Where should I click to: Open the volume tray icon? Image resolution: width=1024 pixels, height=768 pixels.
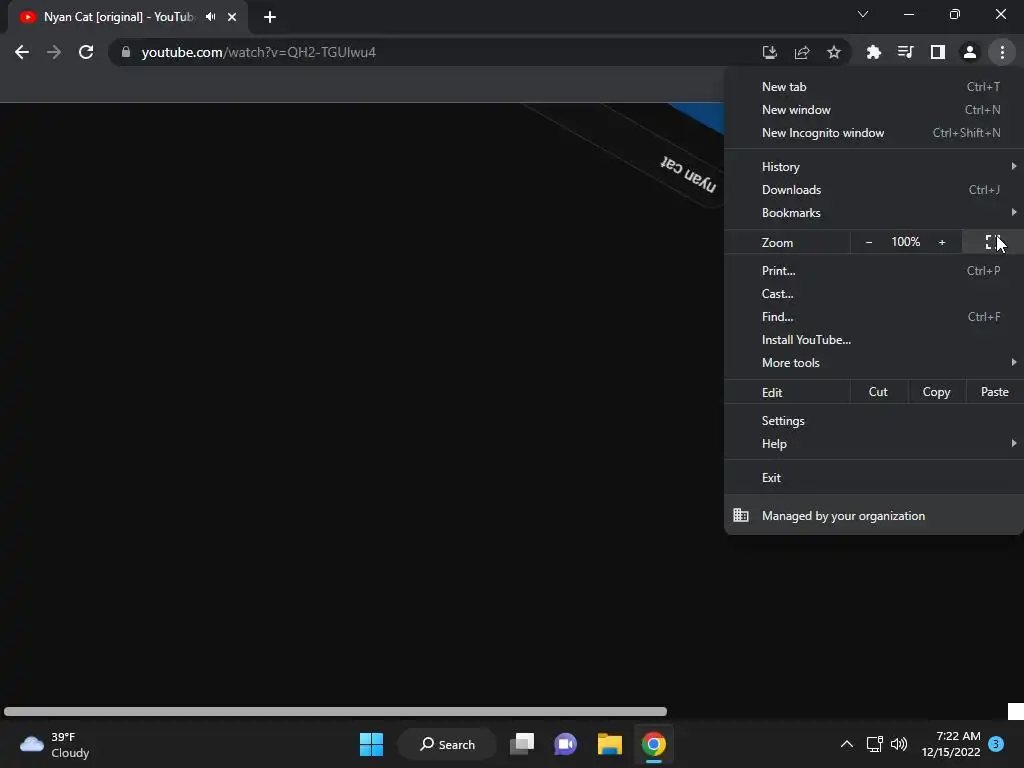pos(899,744)
